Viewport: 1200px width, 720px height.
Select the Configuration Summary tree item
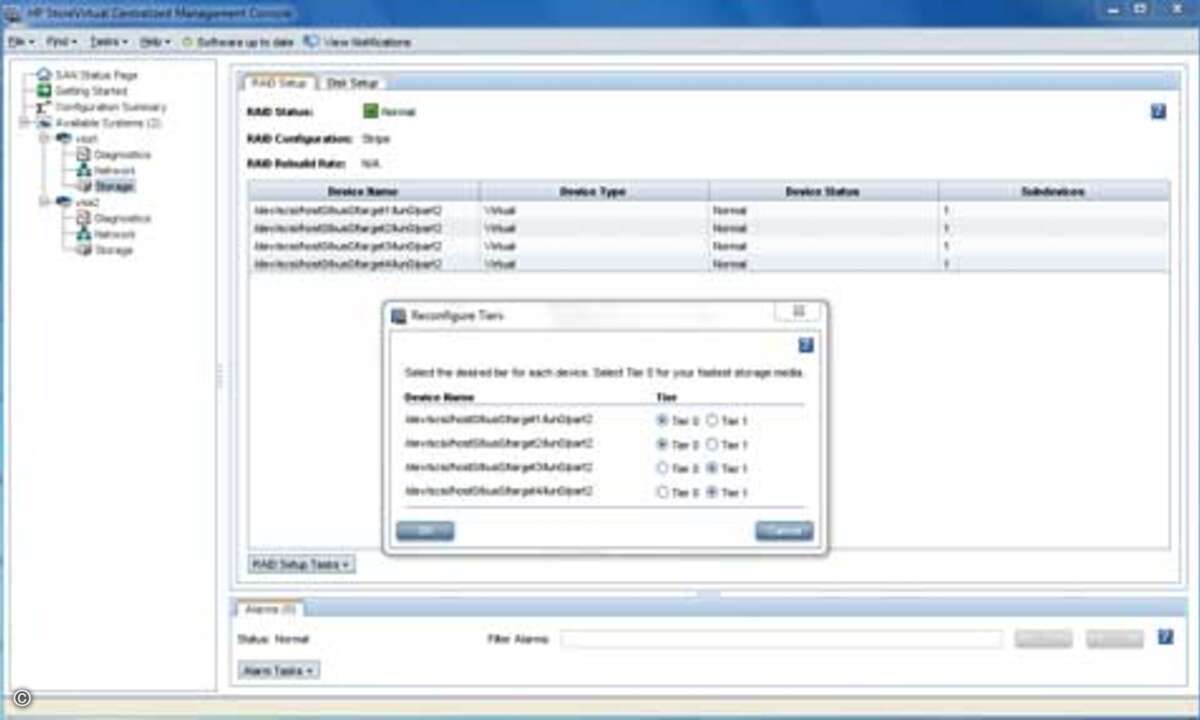(x=111, y=107)
